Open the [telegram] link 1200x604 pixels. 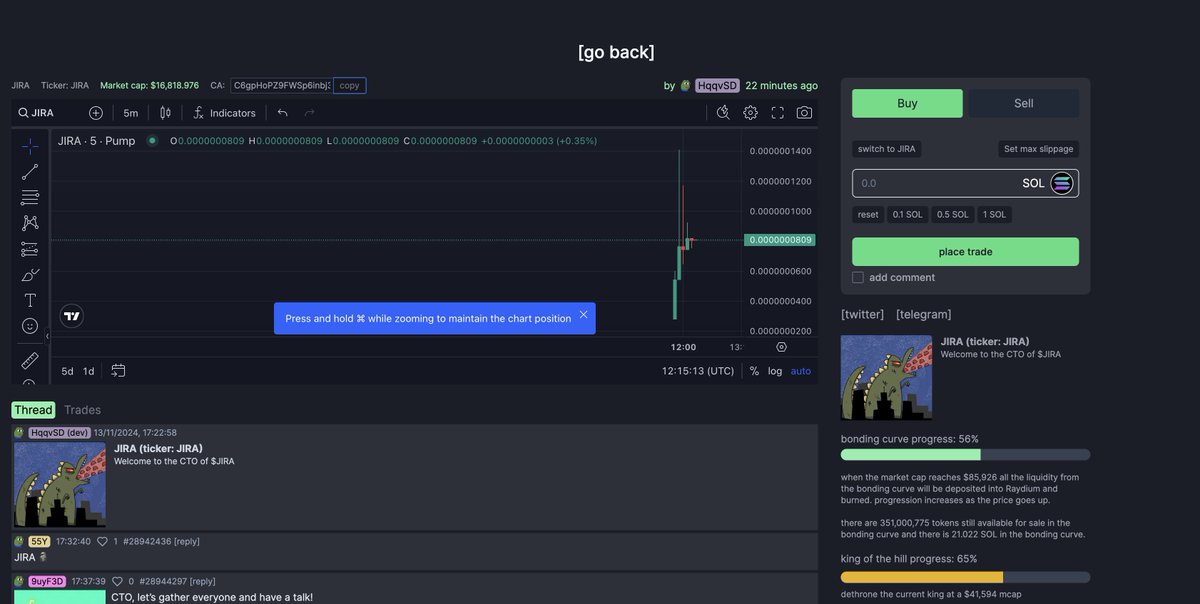pyautogui.click(x=924, y=314)
